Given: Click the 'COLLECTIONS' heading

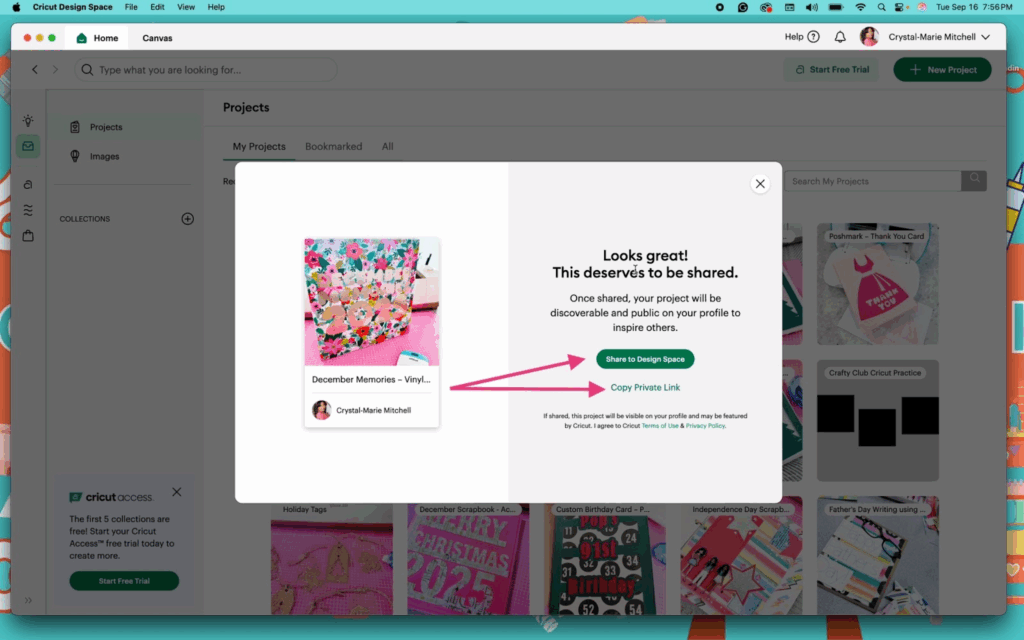Looking at the screenshot, I should [x=85, y=219].
